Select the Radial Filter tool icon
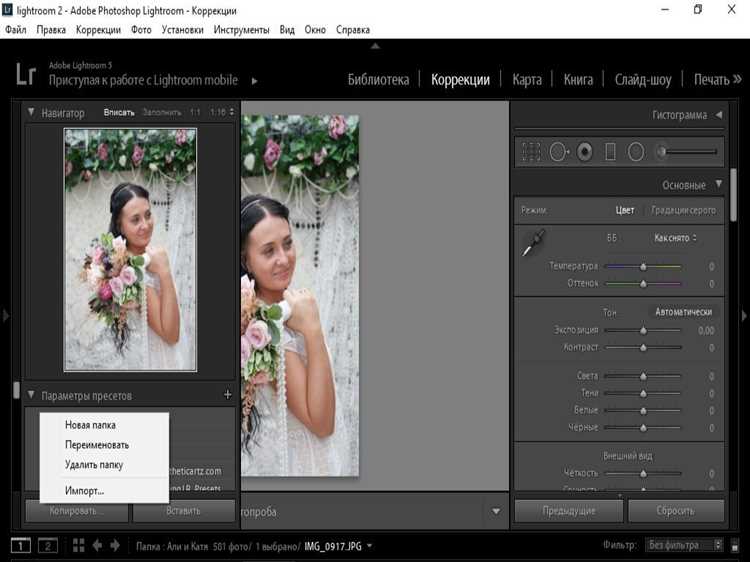The height and width of the screenshot is (562, 750). pos(636,152)
